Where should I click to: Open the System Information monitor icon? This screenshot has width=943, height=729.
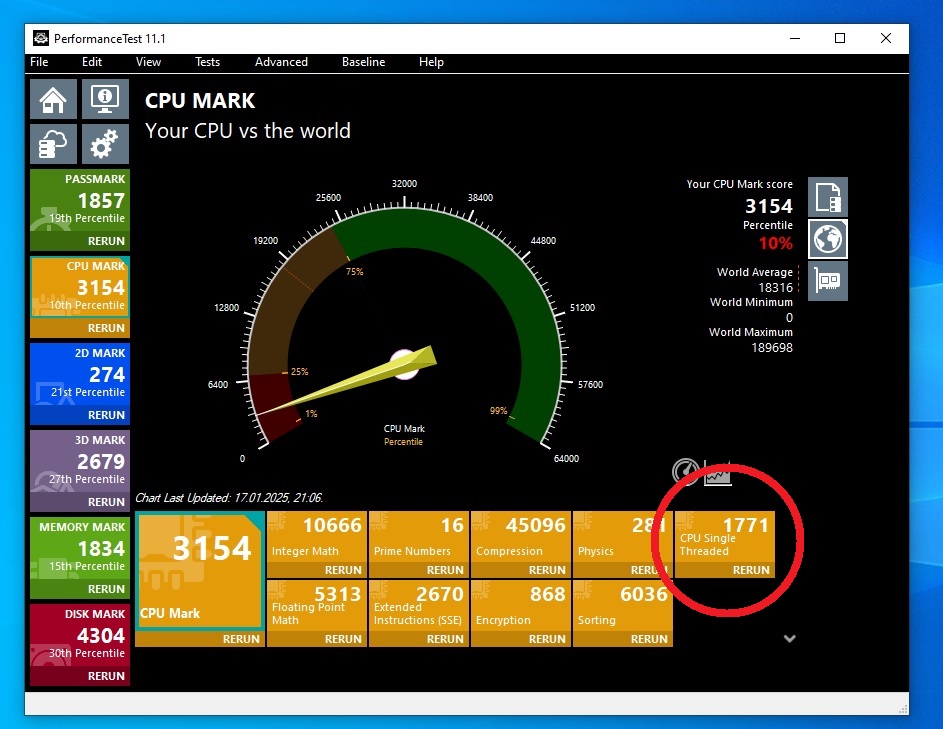[x=105, y=99]
